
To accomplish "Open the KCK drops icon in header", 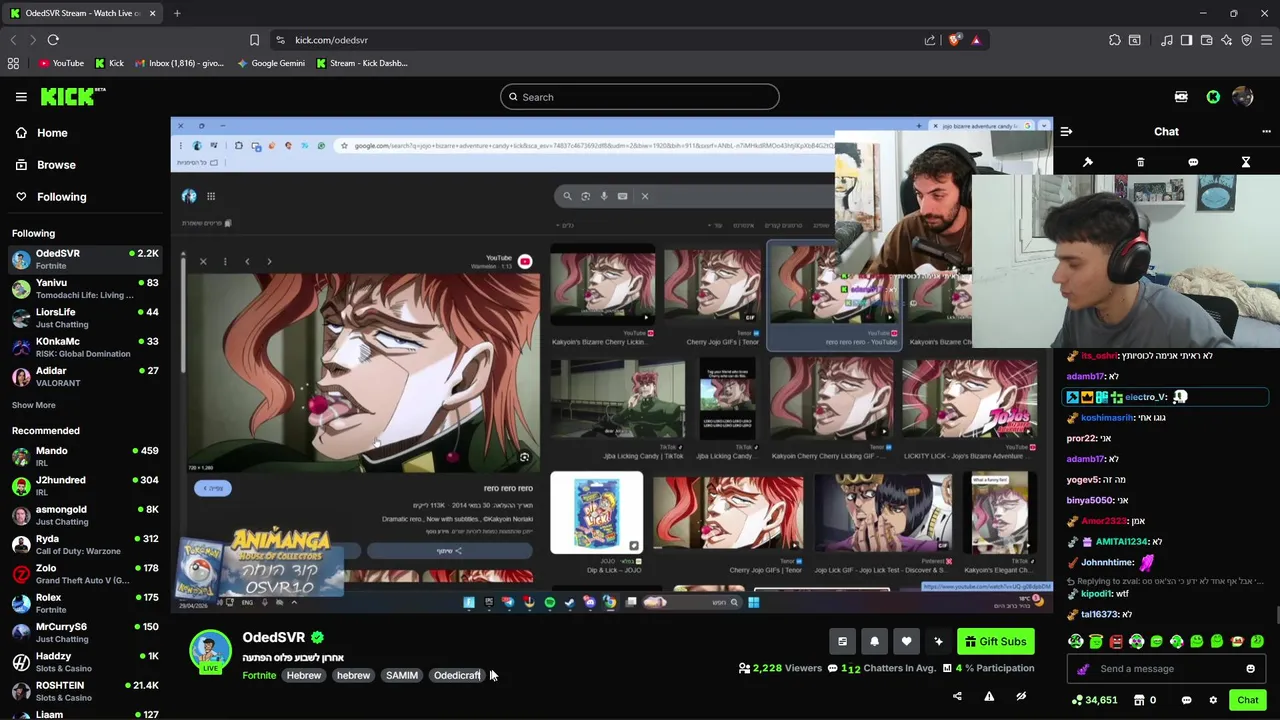I will click(1181, 97).
